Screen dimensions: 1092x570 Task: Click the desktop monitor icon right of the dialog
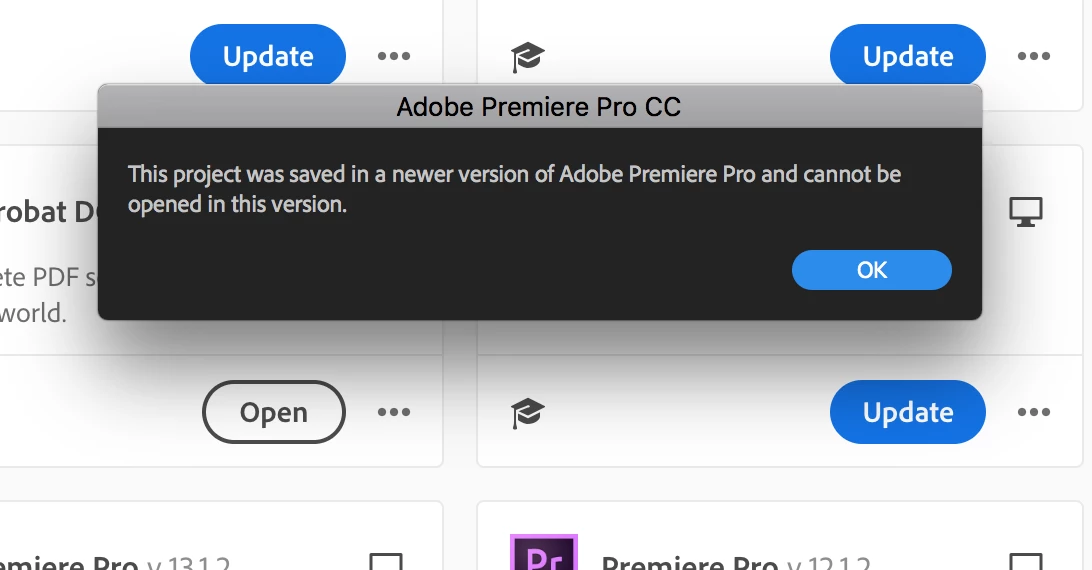(x=1025, y=211)
